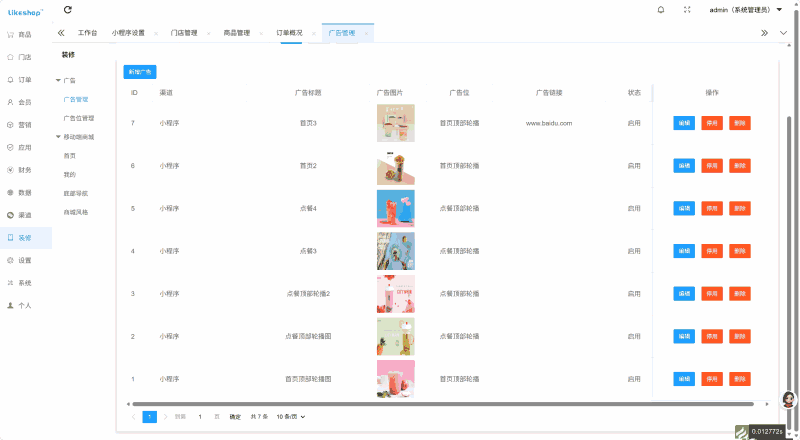Click 停用 for ad ID 1

click(712, 379)
